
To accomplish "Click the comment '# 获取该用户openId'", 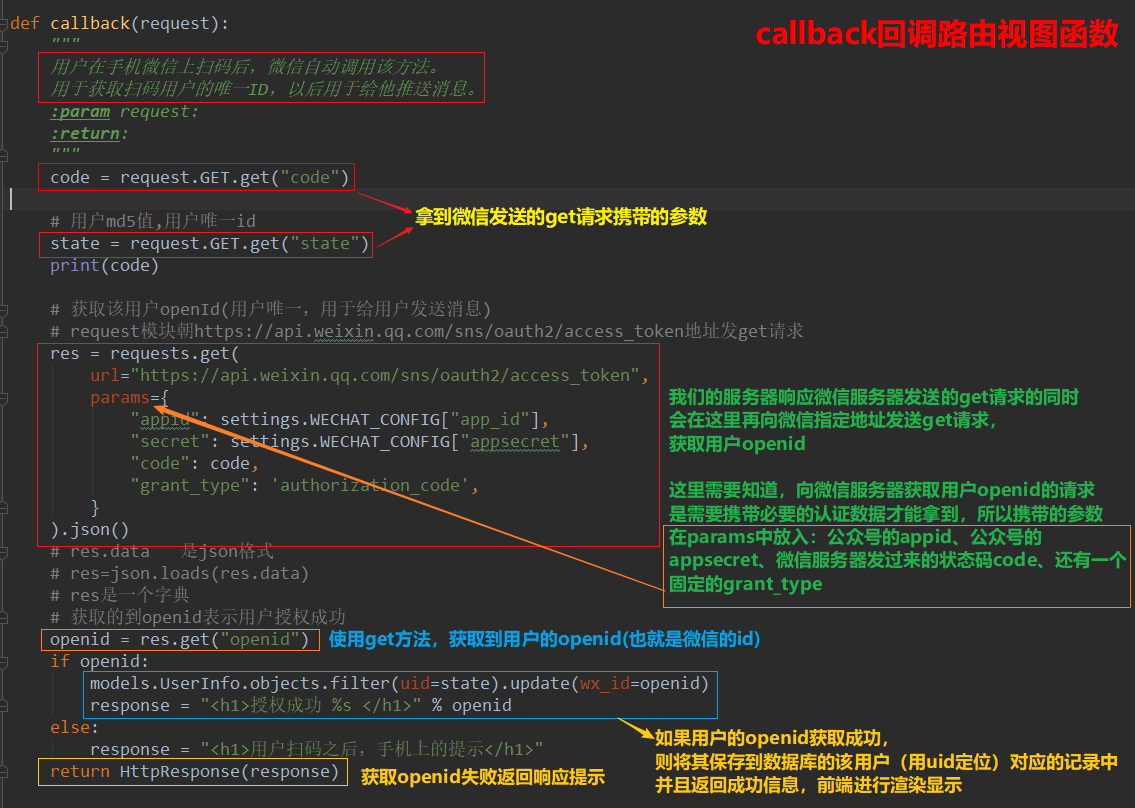I will (271, 309).
